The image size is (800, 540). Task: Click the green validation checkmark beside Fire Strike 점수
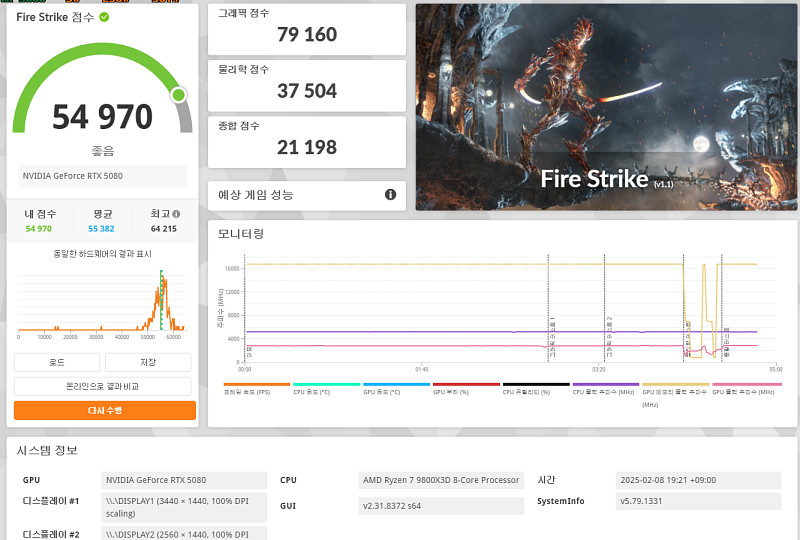105,17
